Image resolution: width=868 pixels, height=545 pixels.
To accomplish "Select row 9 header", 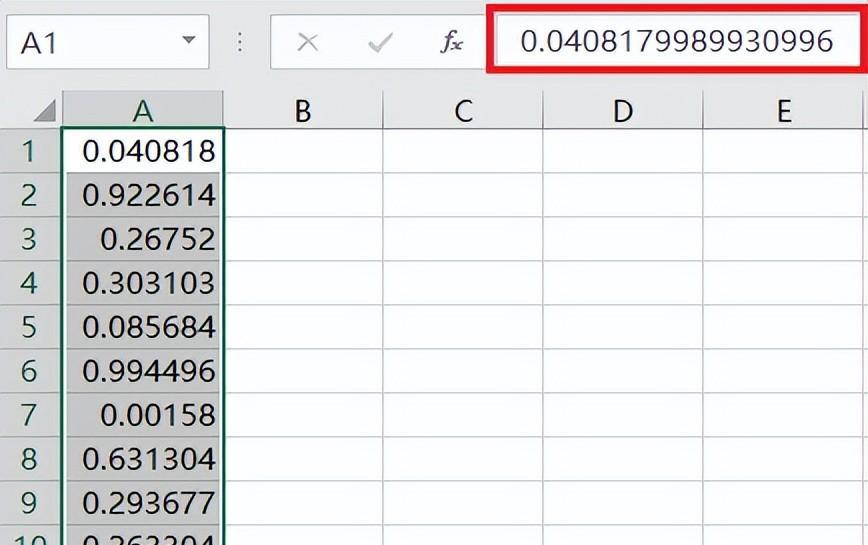I will 29,503.
